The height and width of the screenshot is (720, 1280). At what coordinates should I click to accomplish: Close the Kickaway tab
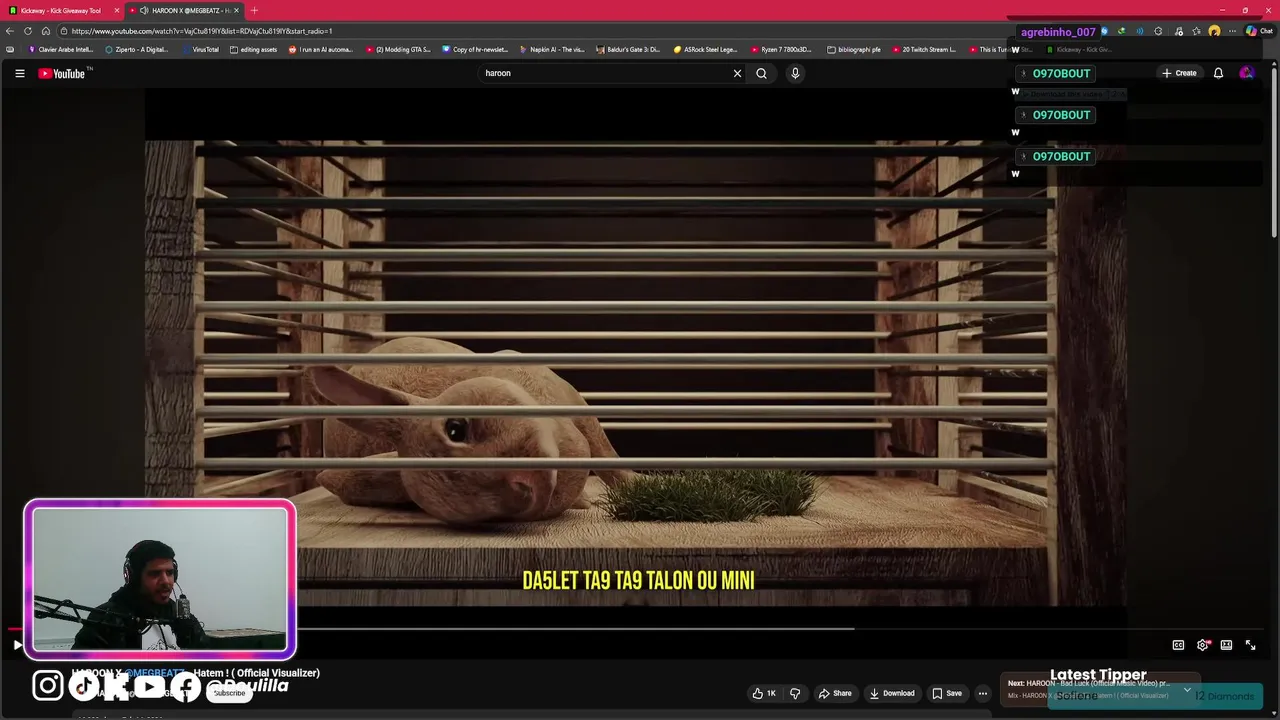click(117, 10)
